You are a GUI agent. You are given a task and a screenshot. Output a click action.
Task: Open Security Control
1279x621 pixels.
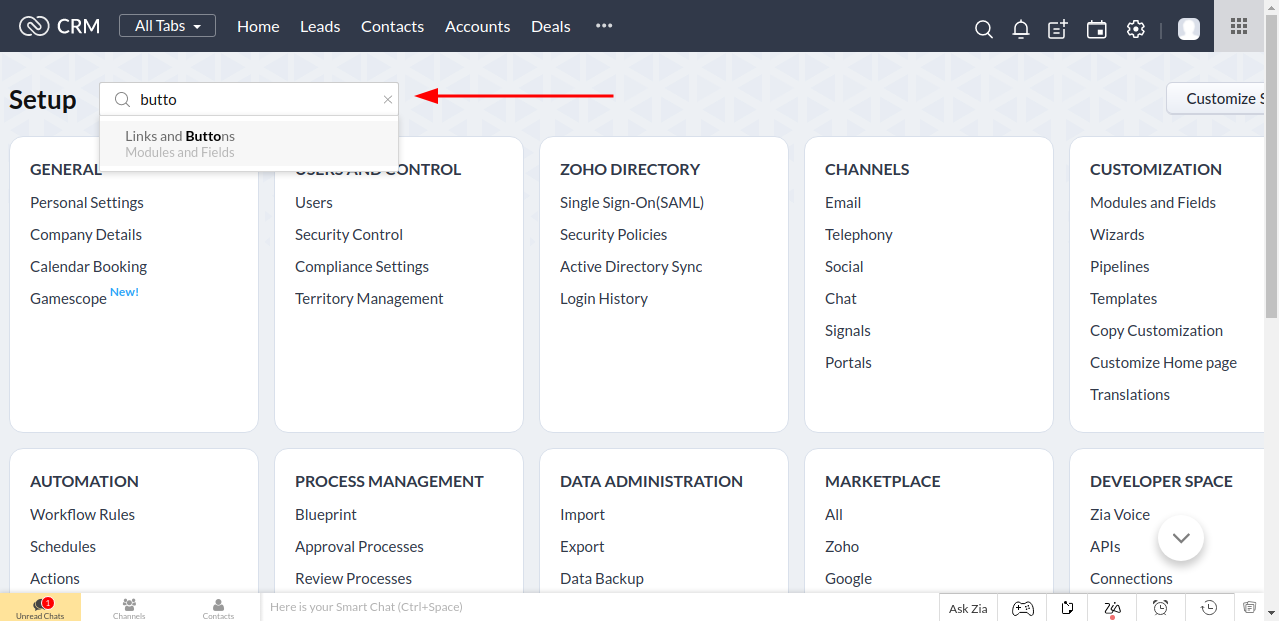349,234
